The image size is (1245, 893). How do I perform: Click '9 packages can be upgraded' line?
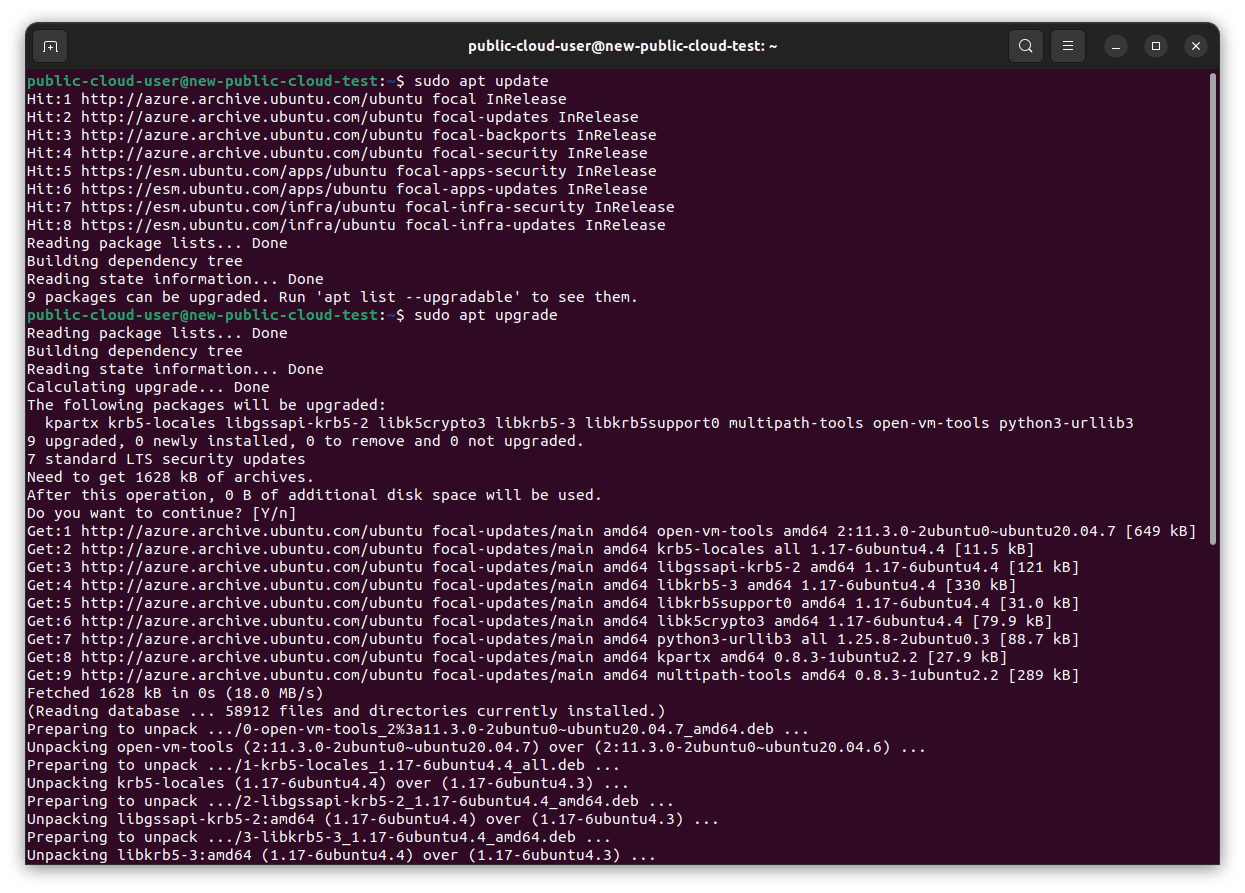[x=333, y=297]
